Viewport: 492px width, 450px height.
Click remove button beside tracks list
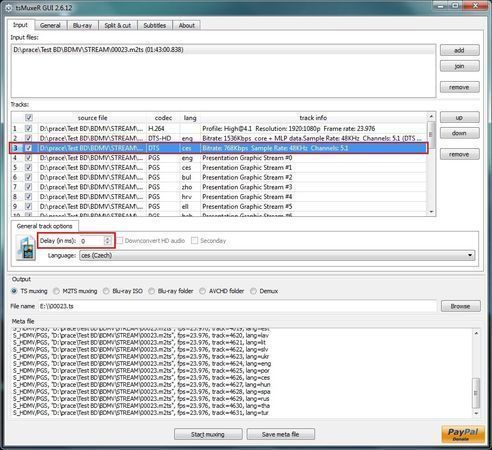(459, 154)
